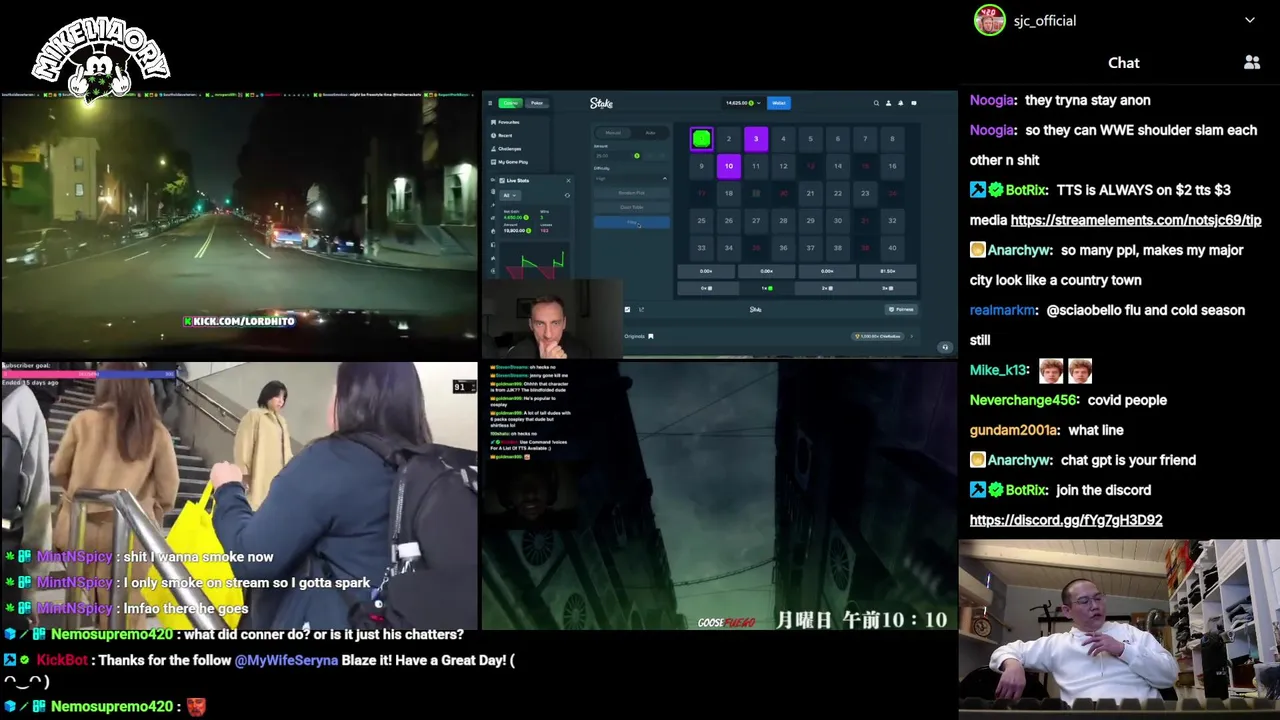Click the 1x hits indicator
The image size is (1280, 720).
[767, 288]
